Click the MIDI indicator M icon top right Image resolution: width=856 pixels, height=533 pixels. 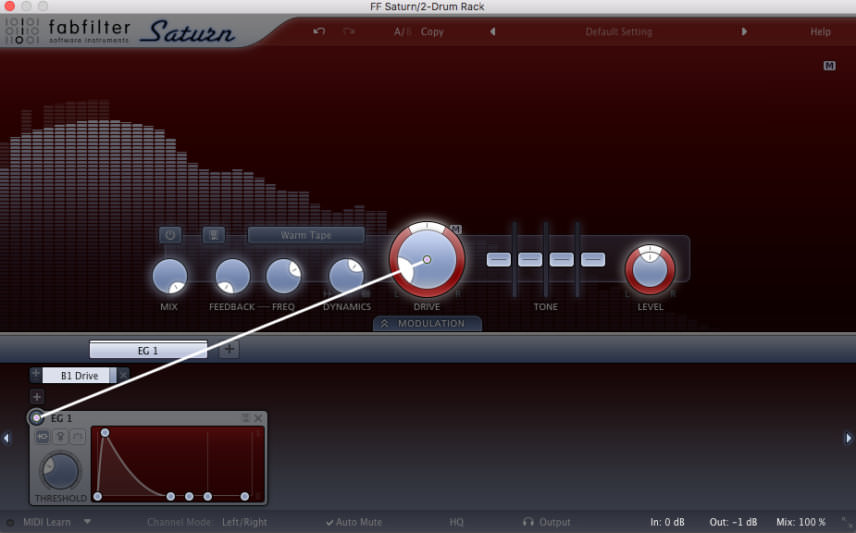(829, 66)
